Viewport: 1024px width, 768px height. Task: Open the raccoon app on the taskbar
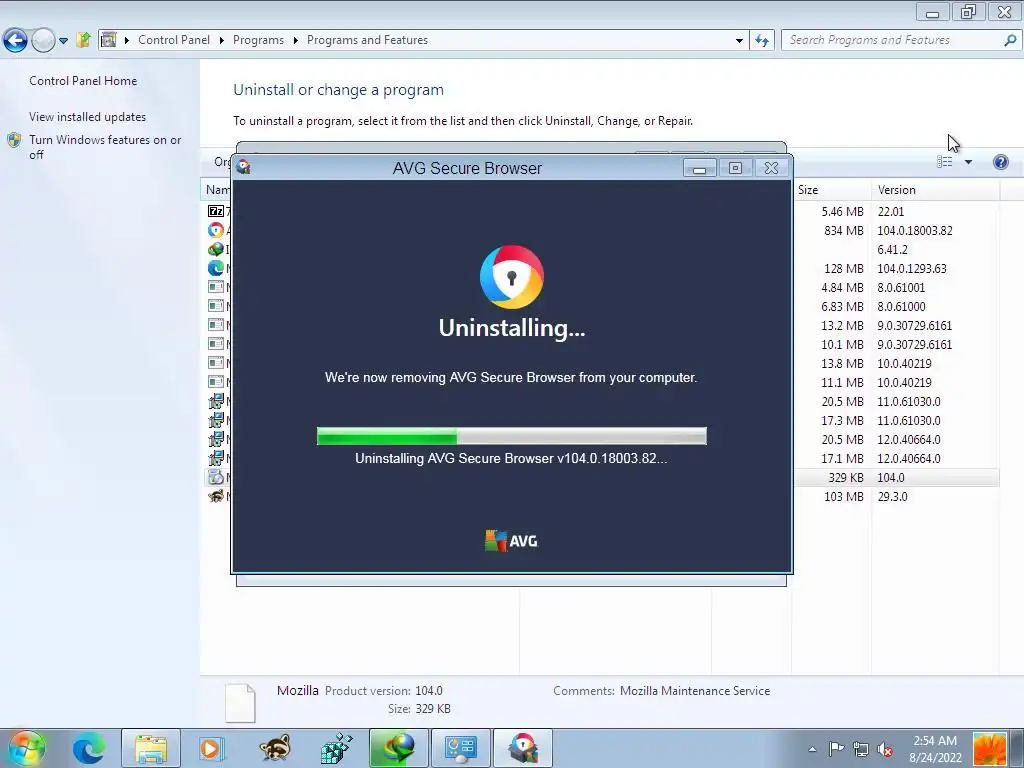point(274,748)
